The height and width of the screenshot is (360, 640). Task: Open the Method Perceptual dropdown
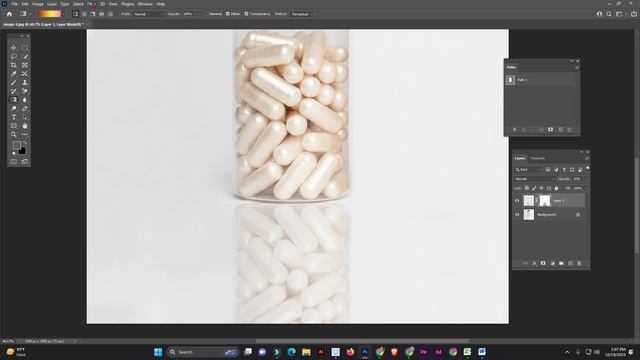tap(302, 14)
